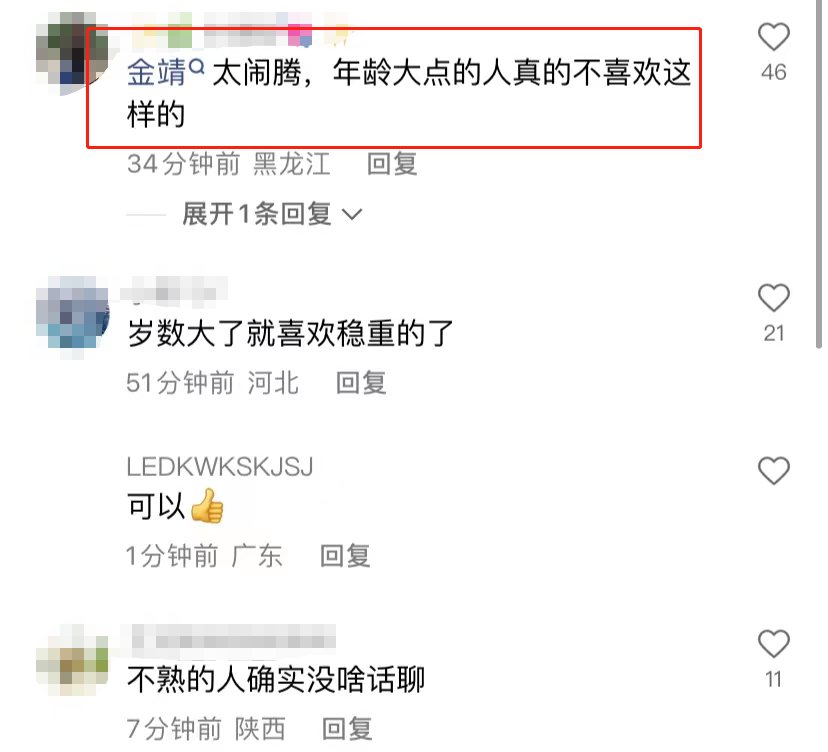Viewport: 828px width, 752px height.
Task: Like the LEDKWKSKJSJ comment
Action: [x=774, y=470]
